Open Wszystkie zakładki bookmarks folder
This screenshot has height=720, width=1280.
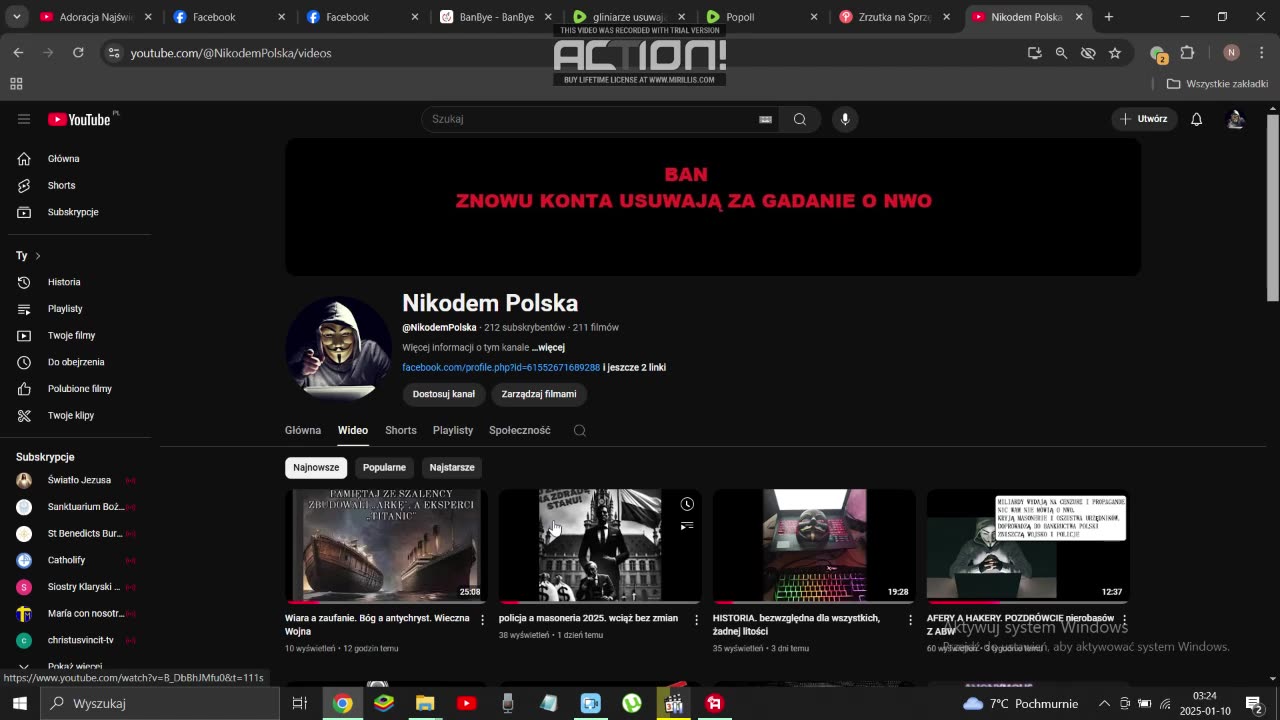pyautogui.click(x=1217, y=84)
